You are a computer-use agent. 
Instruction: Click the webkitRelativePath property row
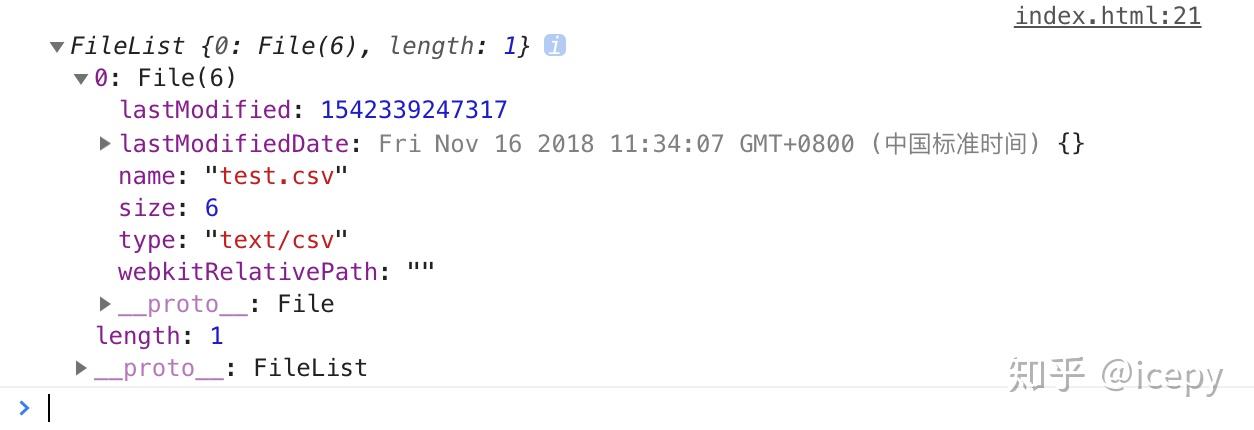point(277,271)
